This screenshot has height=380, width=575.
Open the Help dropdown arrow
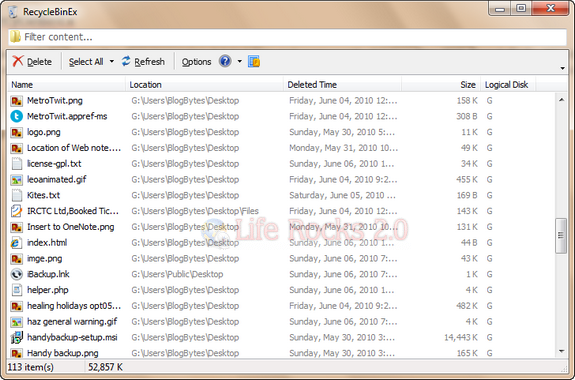click(239, 62)
